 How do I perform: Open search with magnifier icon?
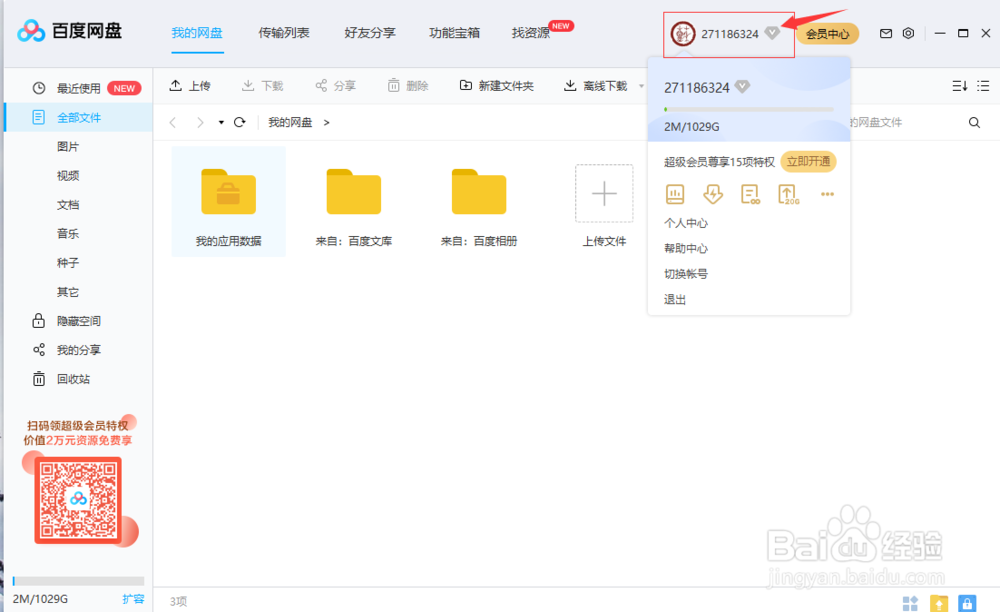pos(974,121)
